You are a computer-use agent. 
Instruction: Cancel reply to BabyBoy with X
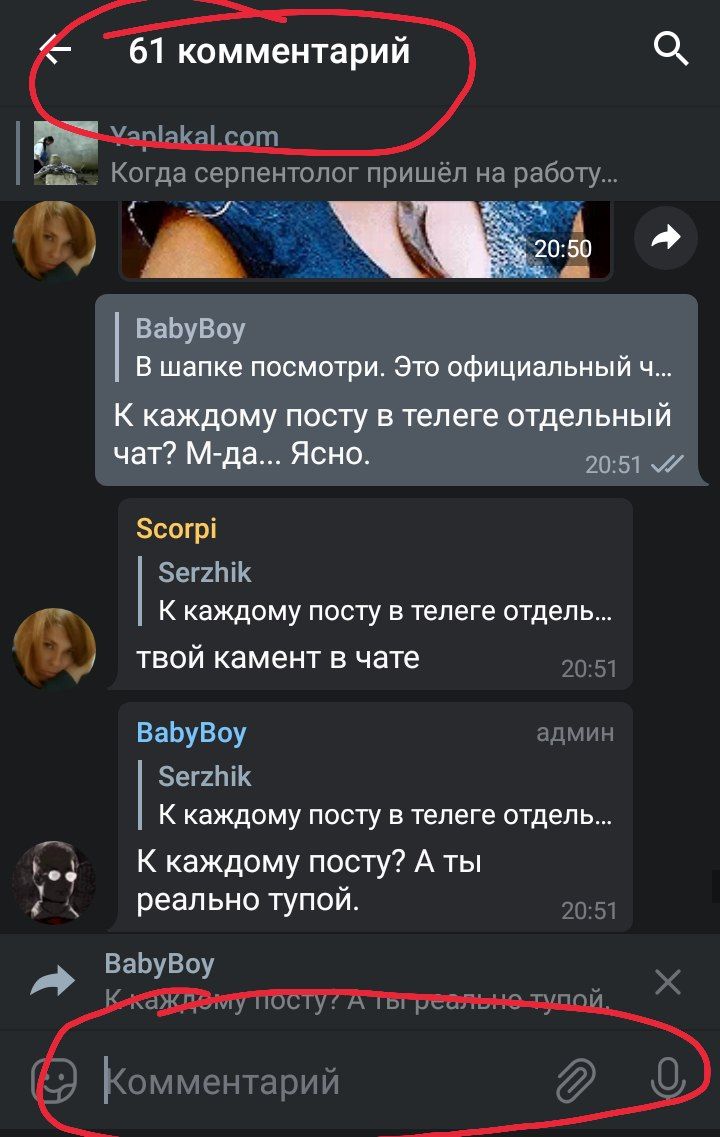[x=667, y=983]
